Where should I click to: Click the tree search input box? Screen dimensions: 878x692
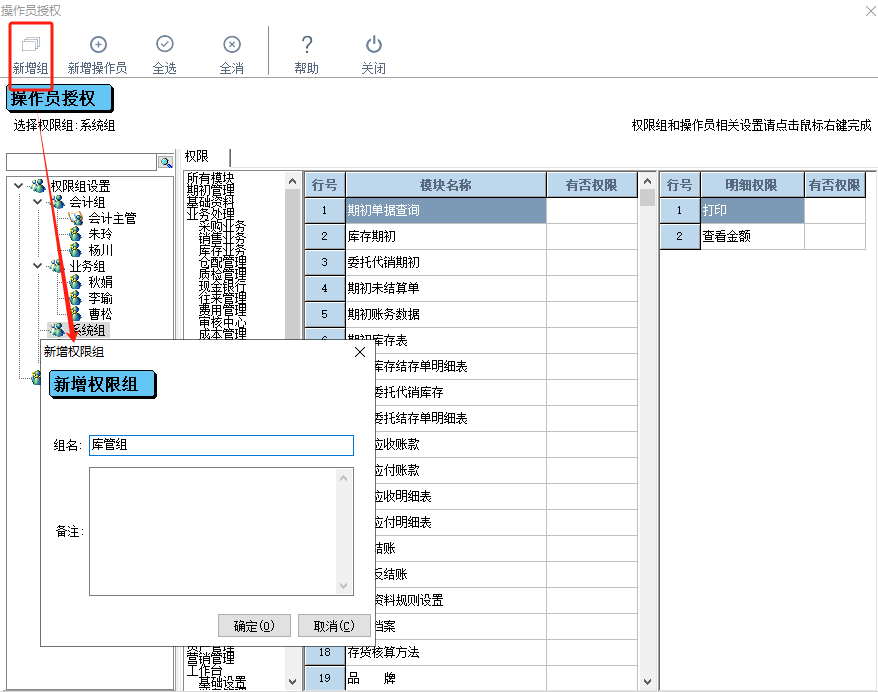click(x=81, y=162)
